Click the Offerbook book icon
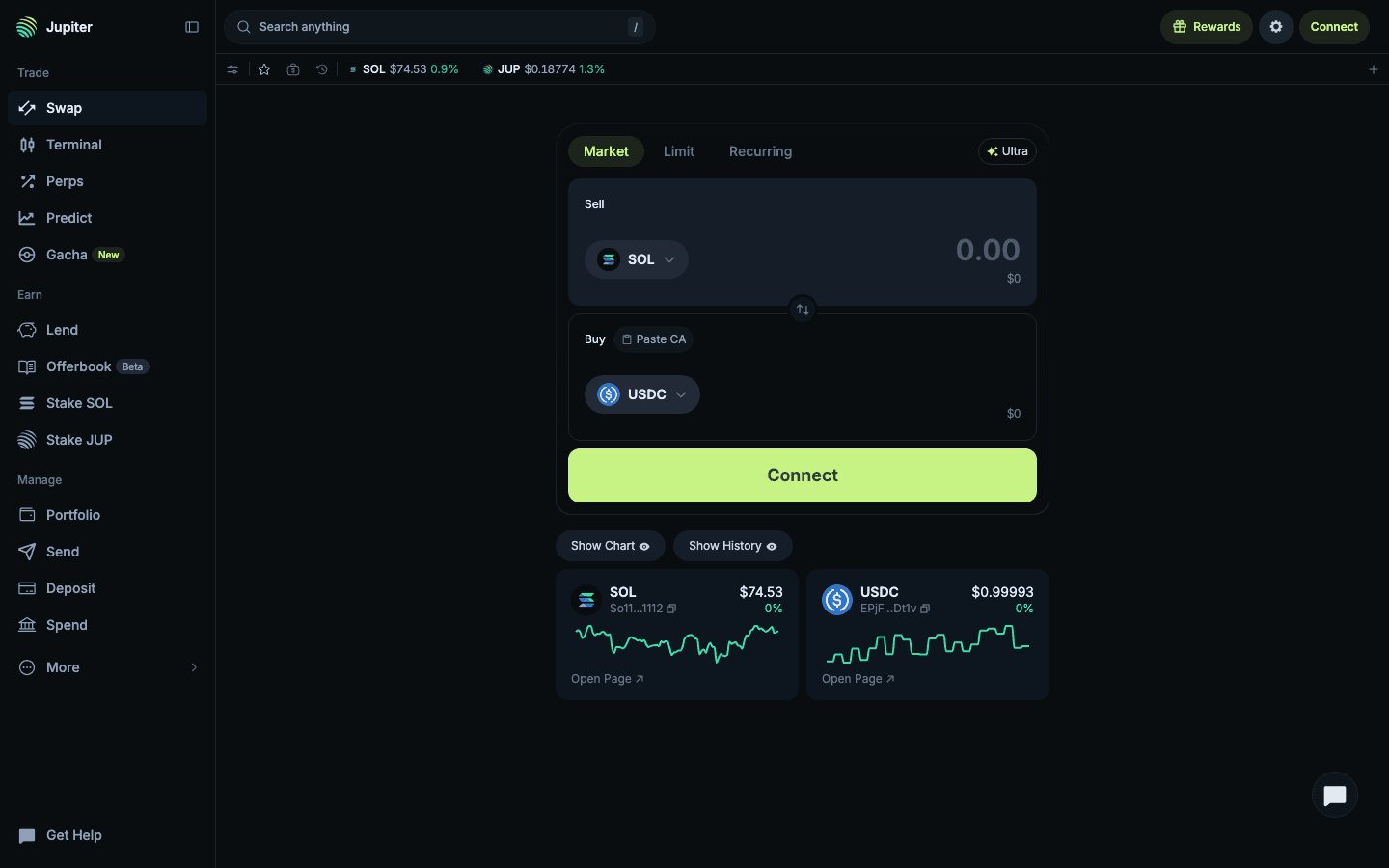 (x=27, y=366)
